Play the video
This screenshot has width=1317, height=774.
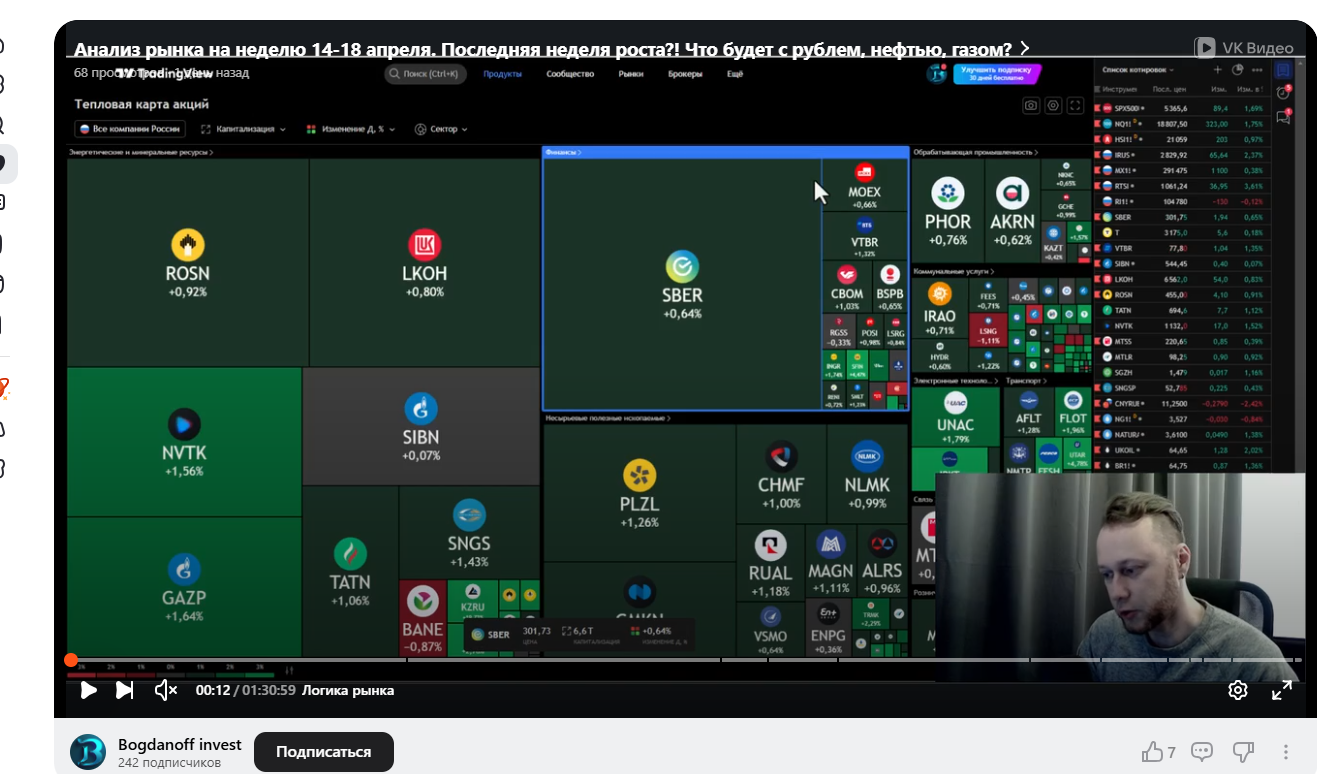pos(88,690)
